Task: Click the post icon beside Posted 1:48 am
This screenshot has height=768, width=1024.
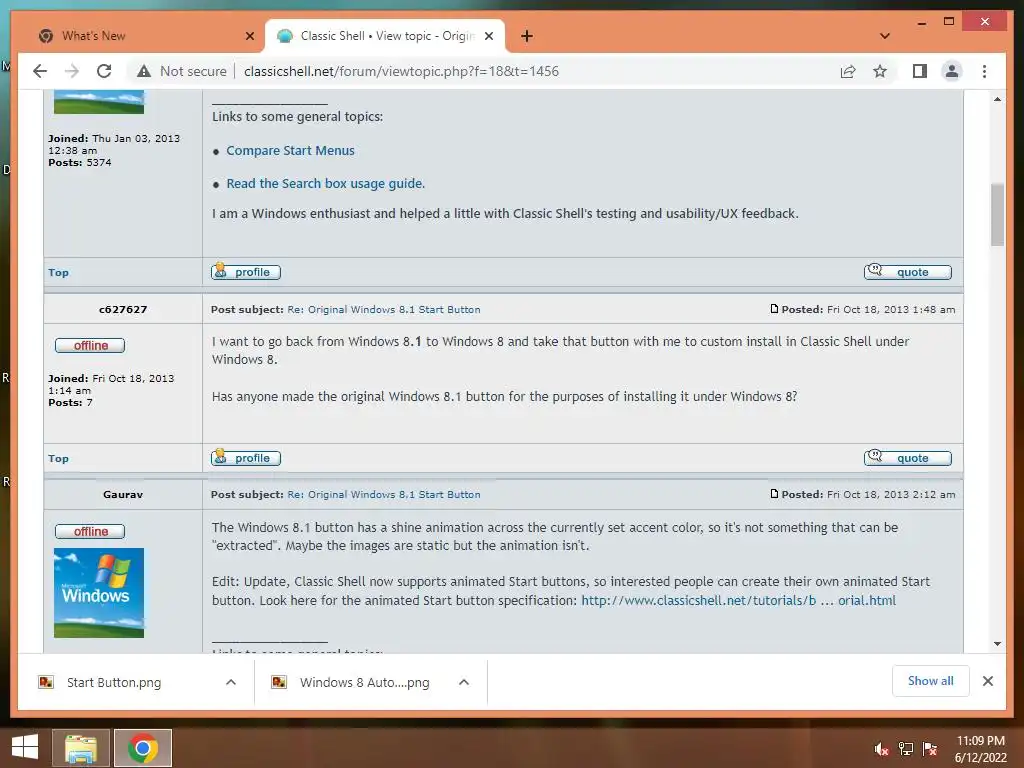Action: coord(774,309)
